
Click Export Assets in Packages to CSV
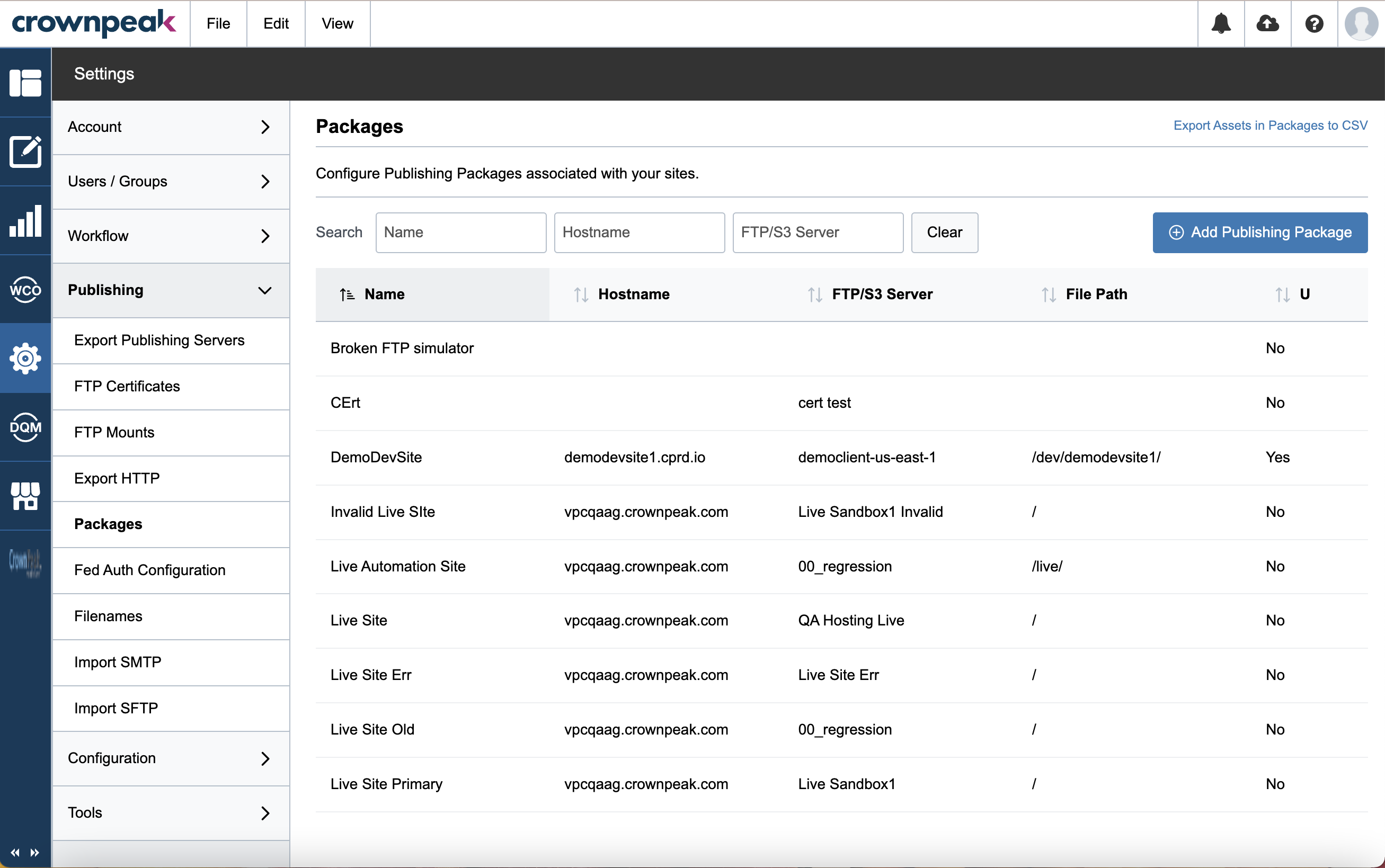coord(1270,126)
